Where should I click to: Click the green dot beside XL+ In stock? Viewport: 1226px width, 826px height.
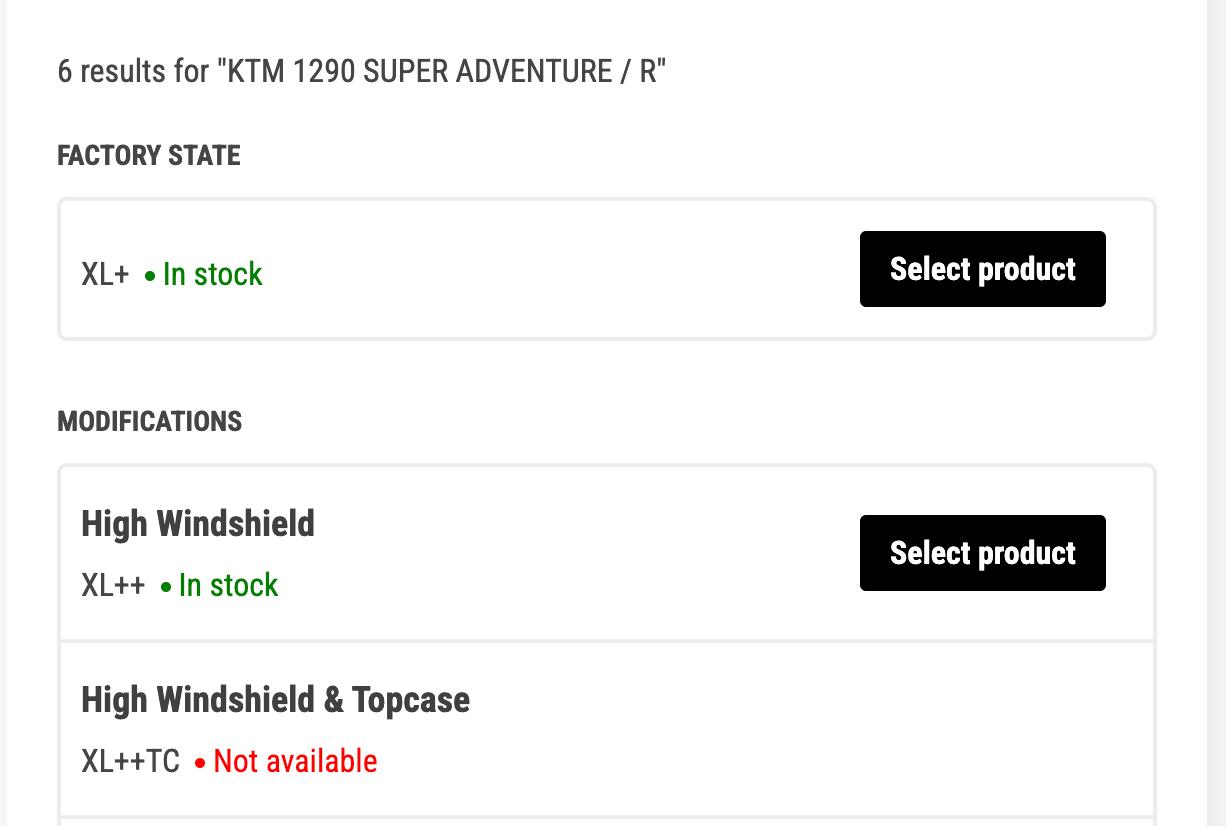pos(150,276)
